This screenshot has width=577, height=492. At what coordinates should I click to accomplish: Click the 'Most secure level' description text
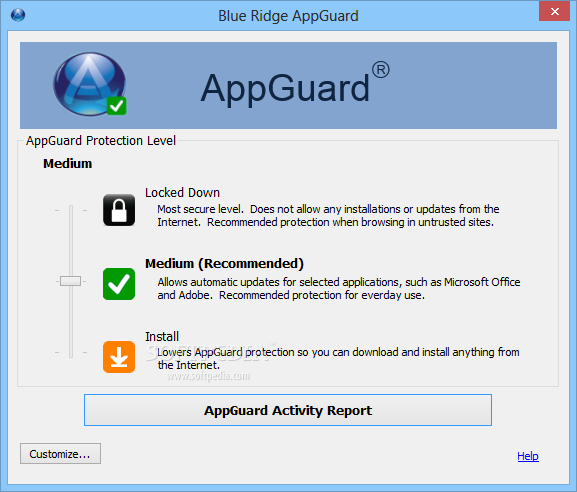click(328, 216)
